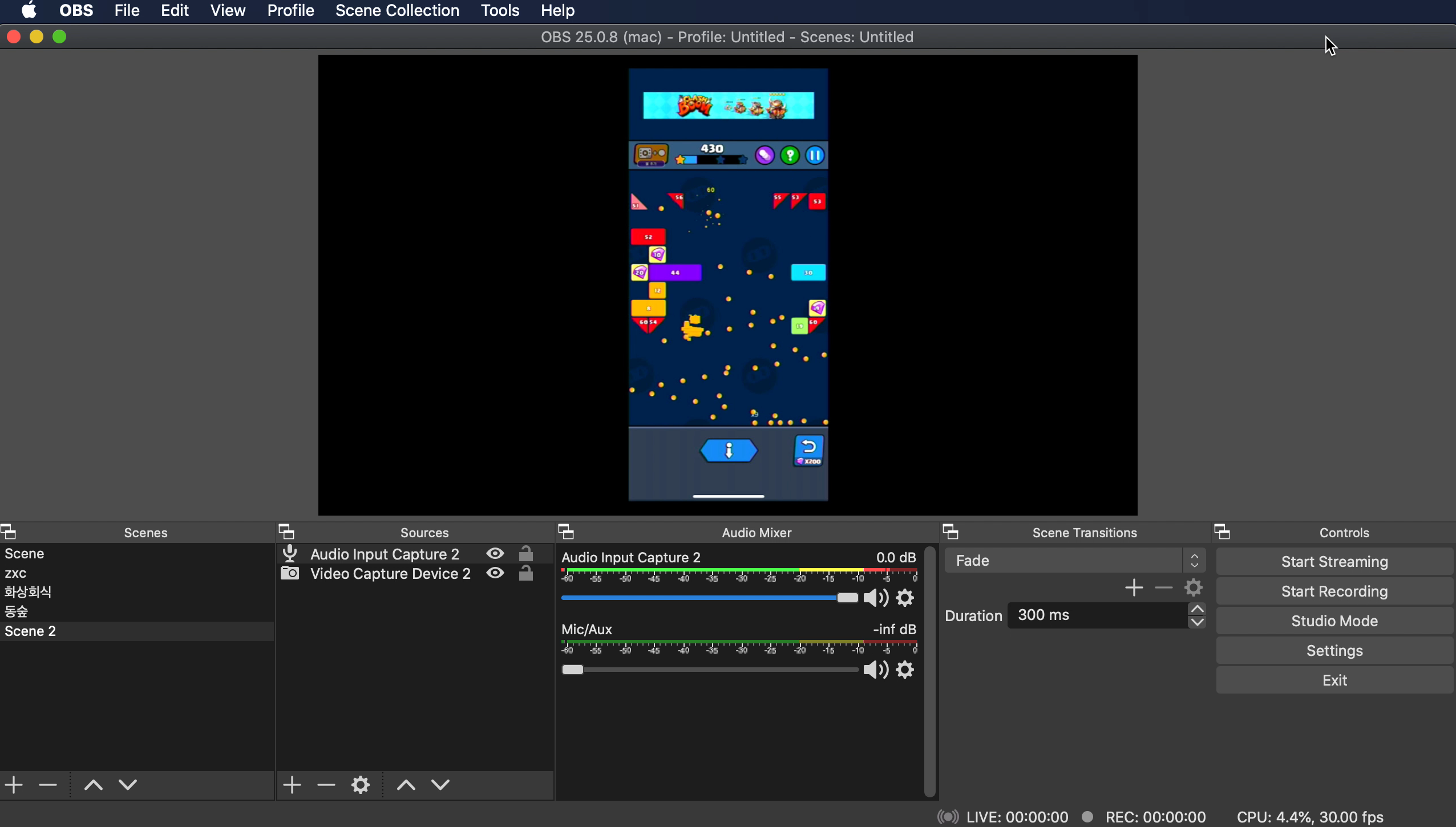Viewport: 1456px width, 827px height.
Task: Toggle visibility of Audio Input Capture 2
Action: pyautogui.click(x=495, y=554)
